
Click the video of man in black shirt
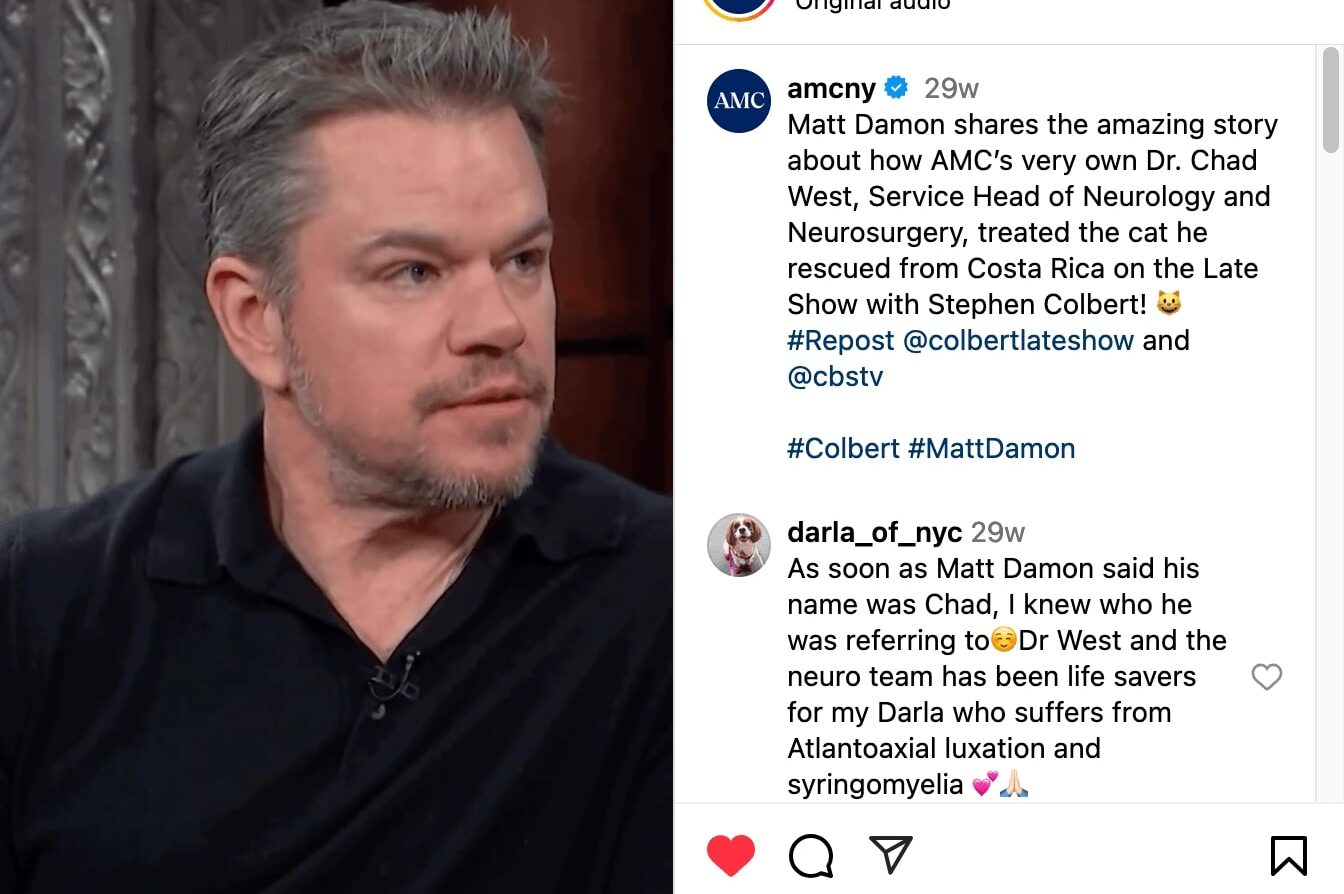tap(336, 447)
